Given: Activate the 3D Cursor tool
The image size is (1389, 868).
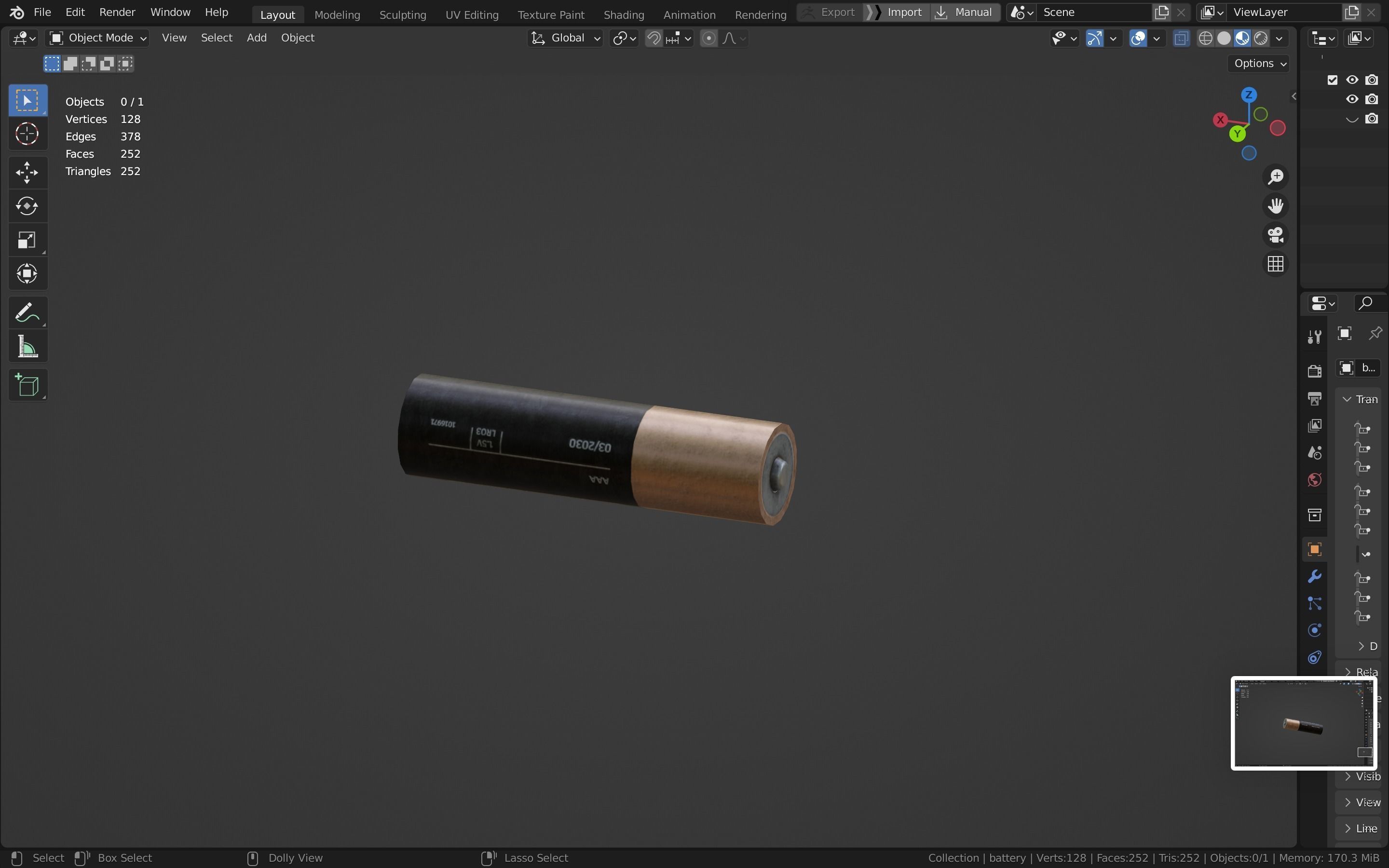Looking at the screenshot, I should (27, 135).
